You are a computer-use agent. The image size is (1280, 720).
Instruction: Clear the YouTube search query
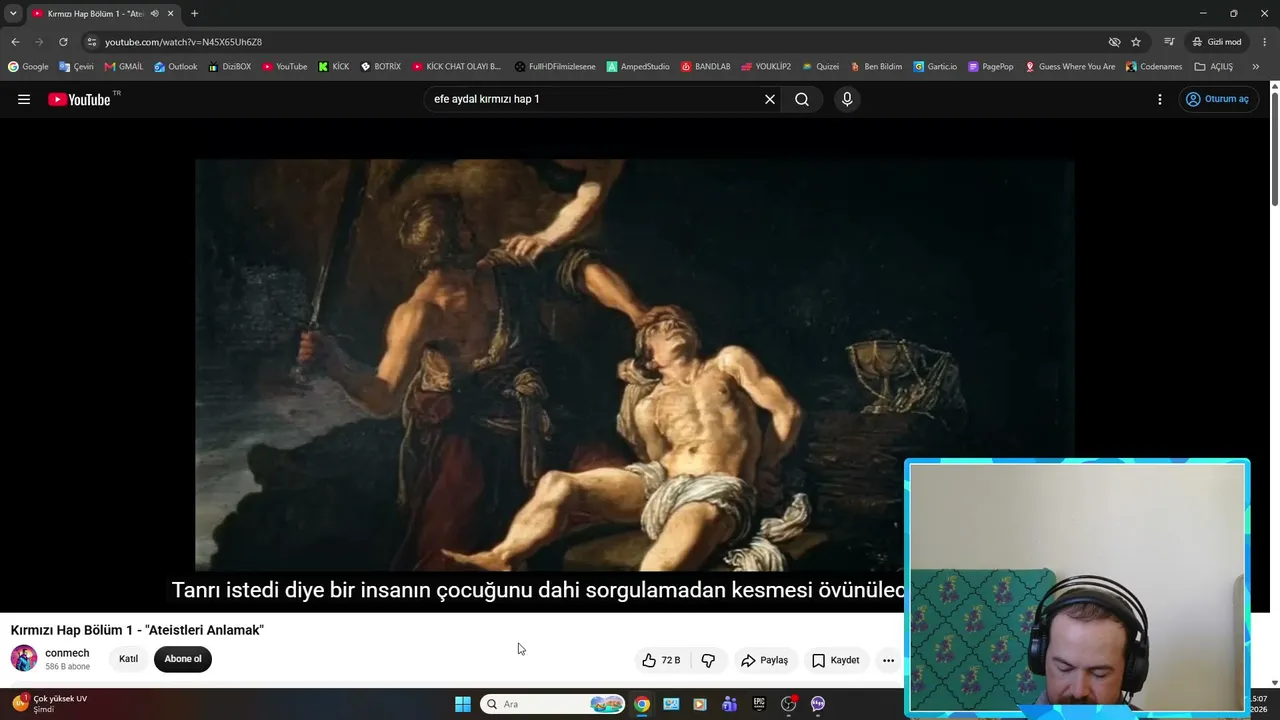click(770, 99)
